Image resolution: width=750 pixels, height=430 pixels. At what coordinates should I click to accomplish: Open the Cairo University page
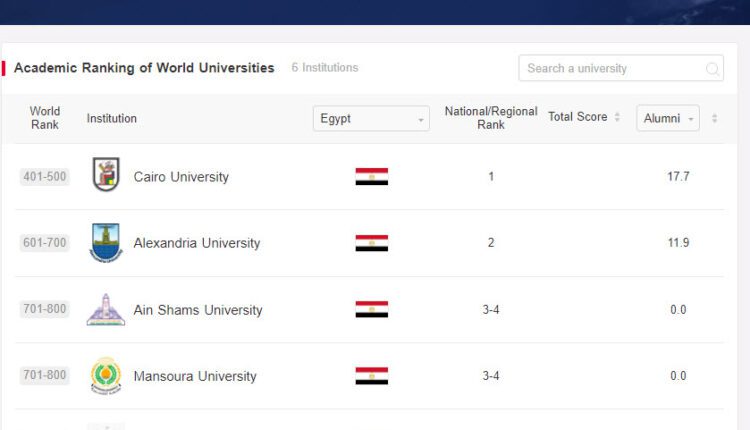pos(181,177)
